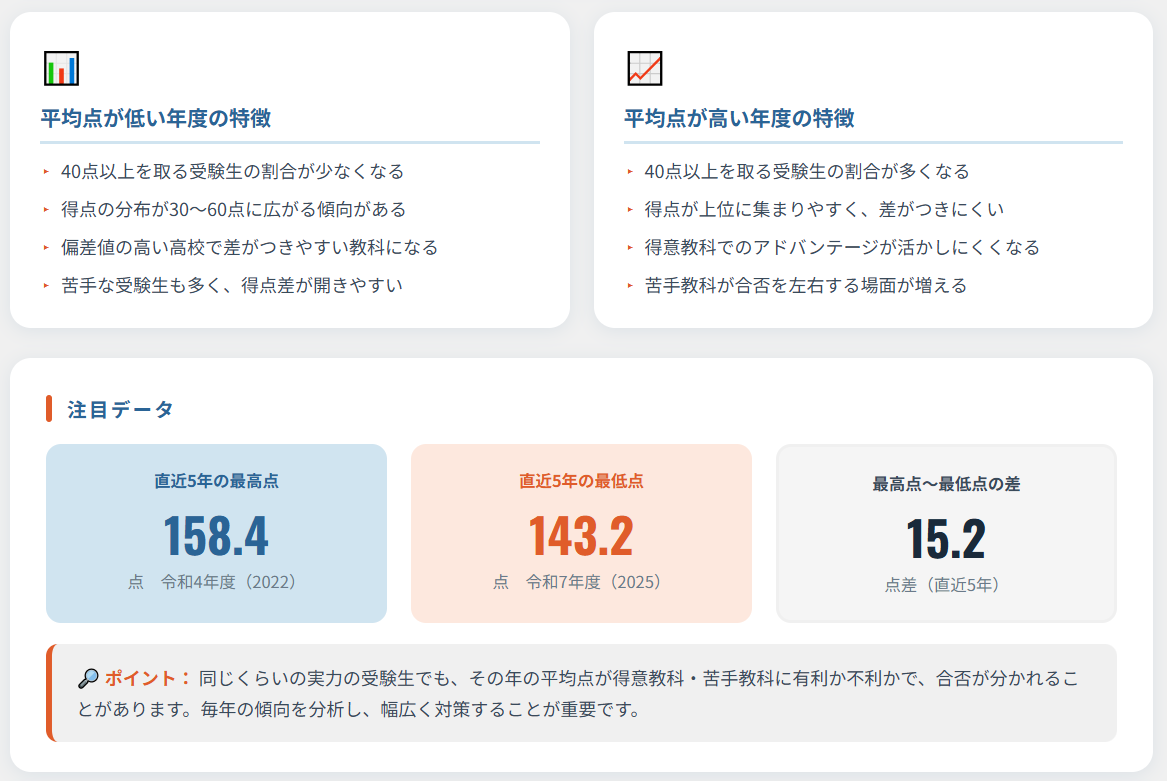This screenshot has width=1167, height=781.
Task: Click bullet 40点以上を取る受験生の割合が多くなる
Action: pyautogui.click(x=807, y=171)
